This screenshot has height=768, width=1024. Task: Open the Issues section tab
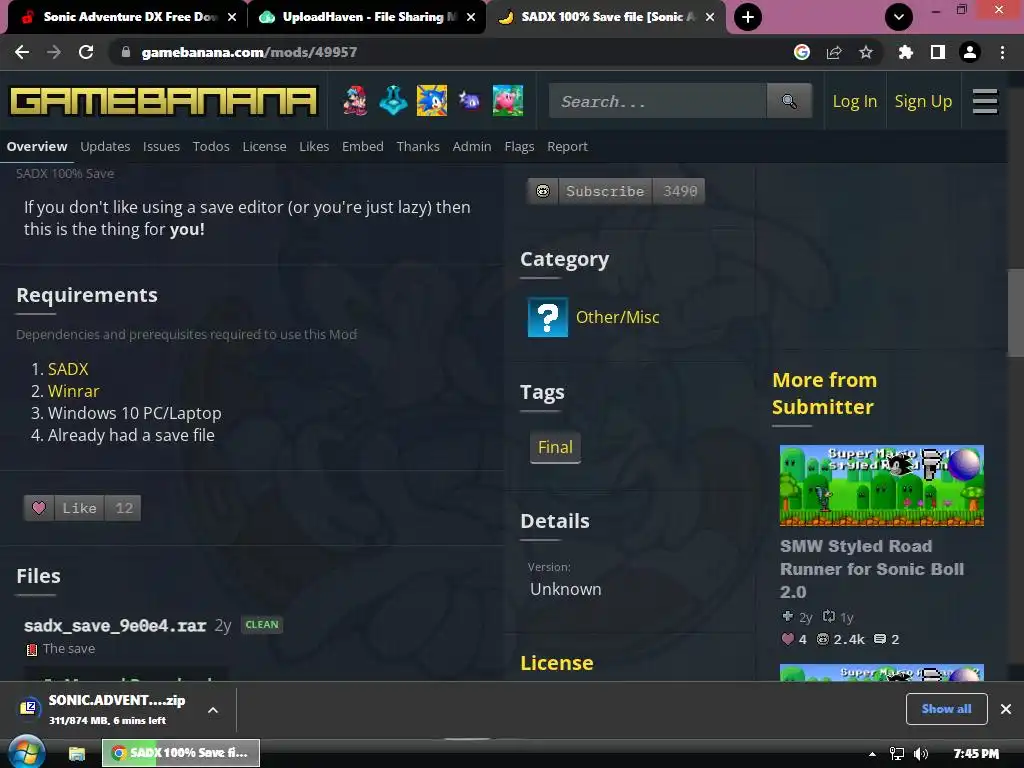(161, 147)
